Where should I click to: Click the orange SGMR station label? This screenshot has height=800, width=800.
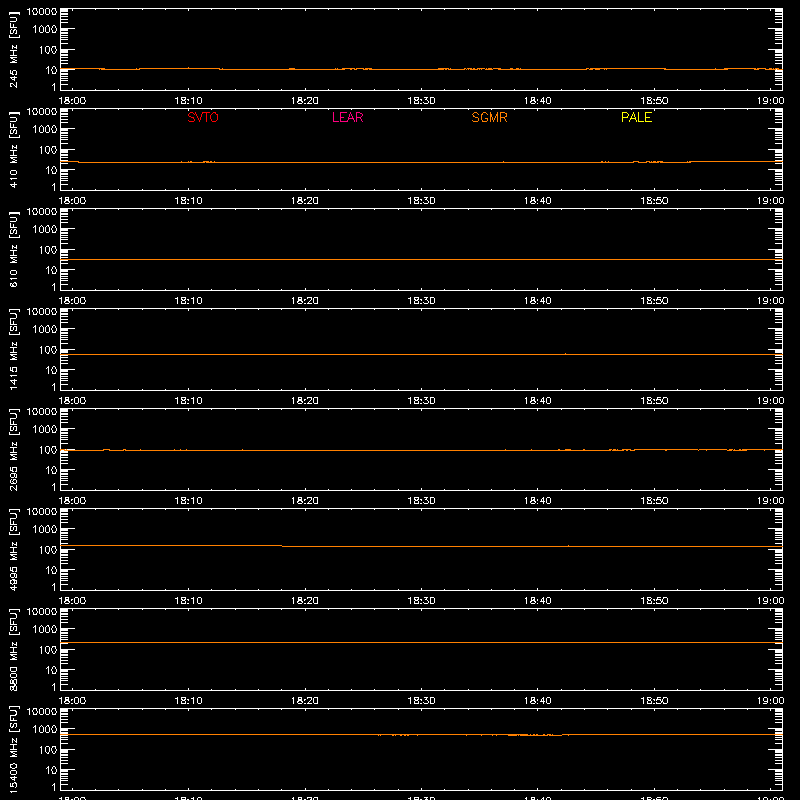pos(489,117)
